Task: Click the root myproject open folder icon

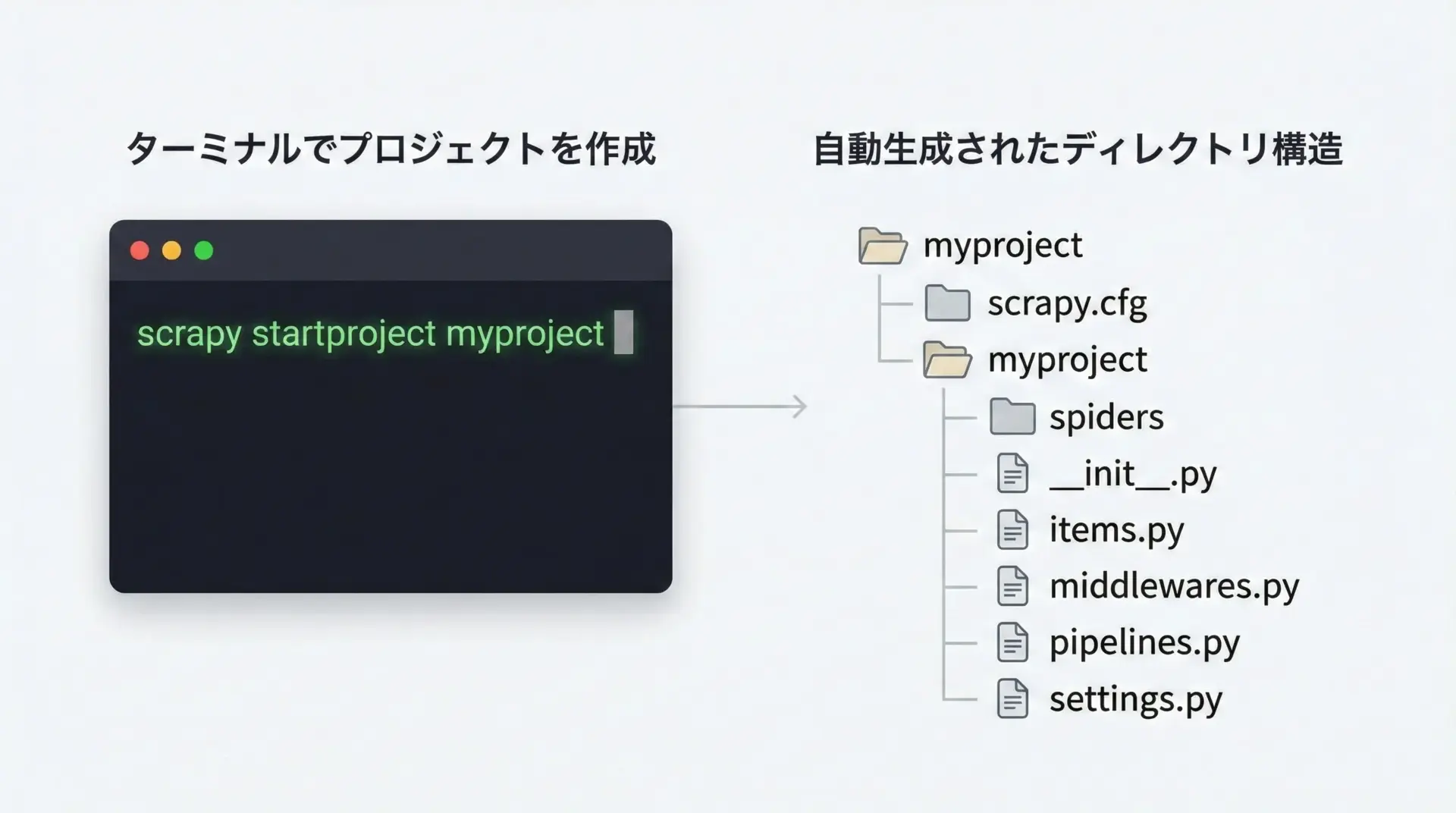Action: point(882,246)
